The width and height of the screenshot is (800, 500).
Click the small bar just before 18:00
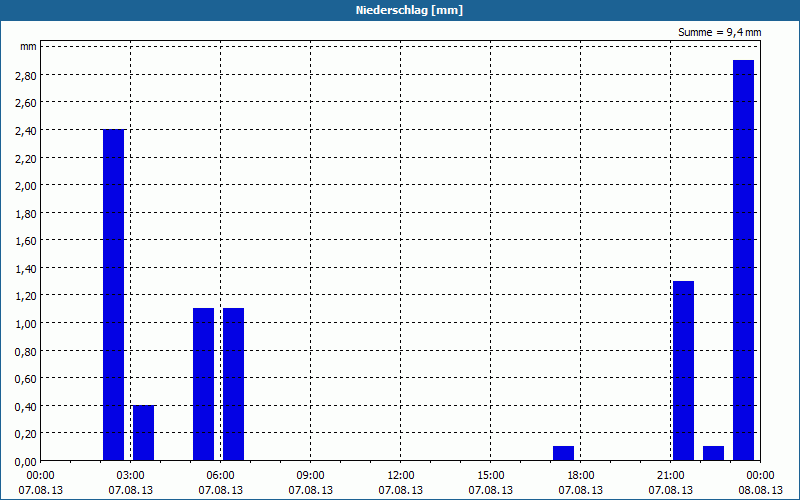tap(564, 454)
